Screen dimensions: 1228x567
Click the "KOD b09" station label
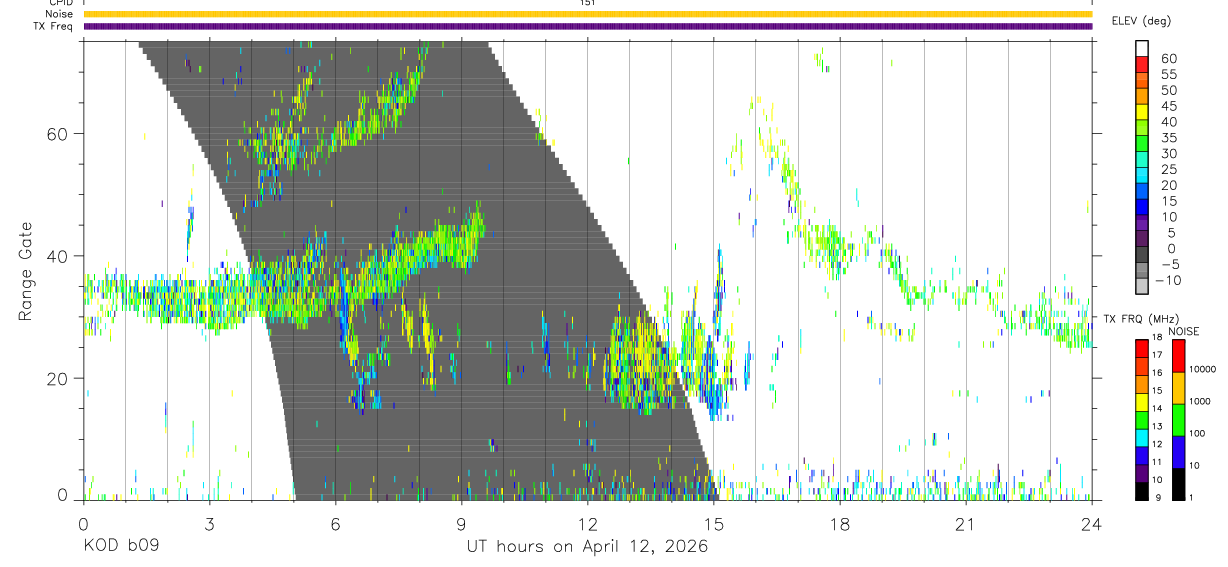(x=121, y=546)
